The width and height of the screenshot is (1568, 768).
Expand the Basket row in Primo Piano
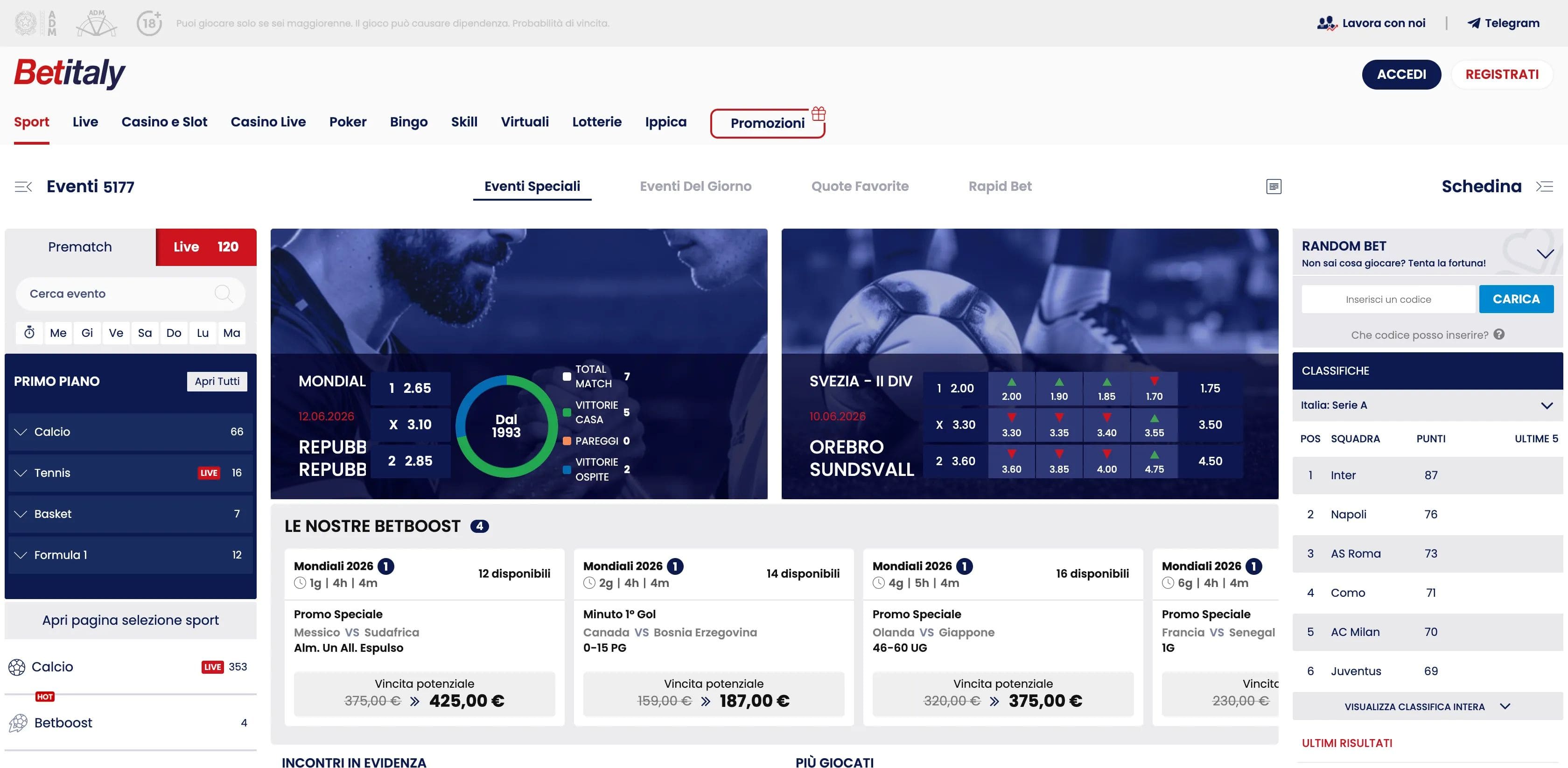coord(130,514)
